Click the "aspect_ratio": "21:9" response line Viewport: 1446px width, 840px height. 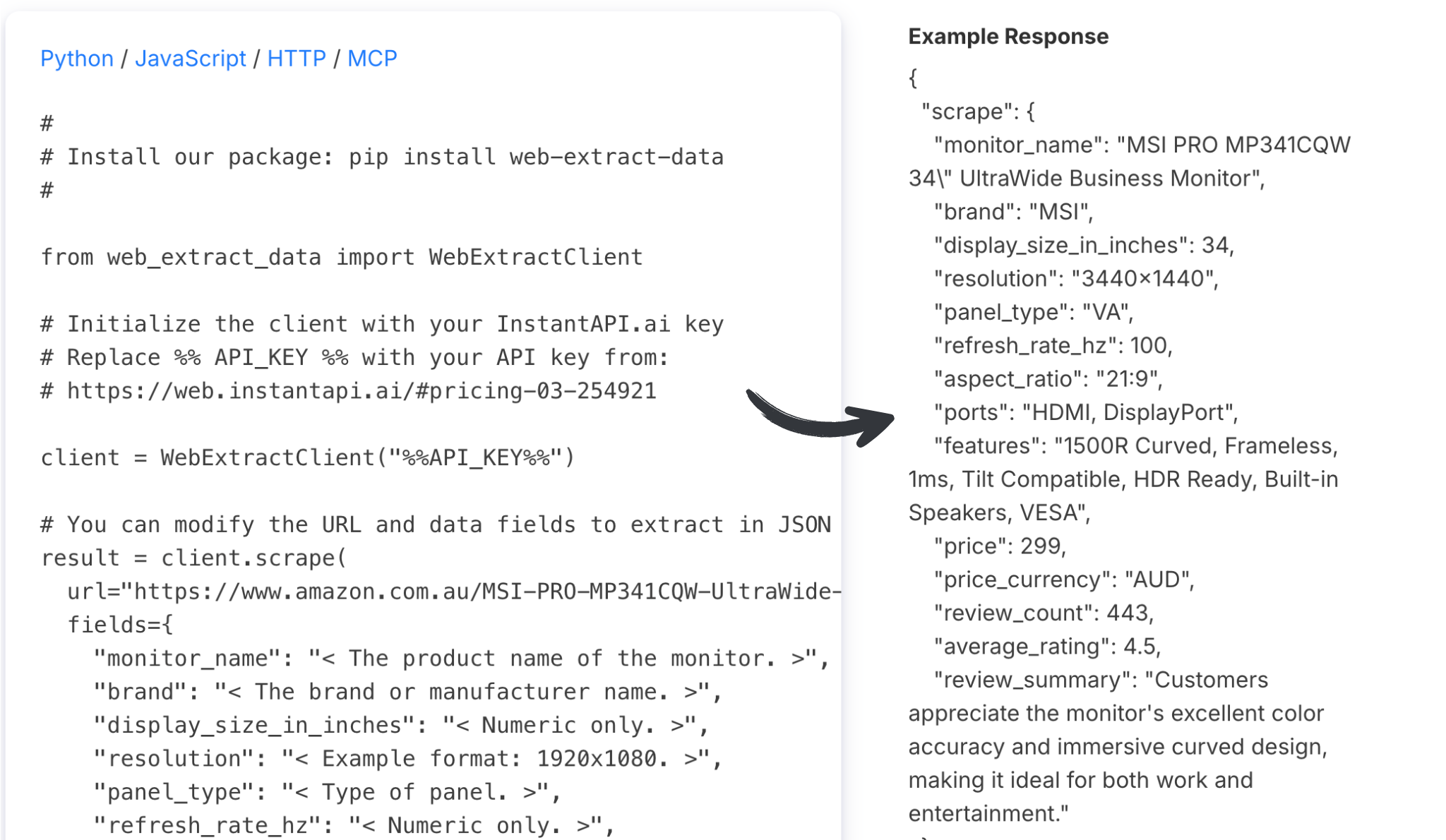point(1048,379)
